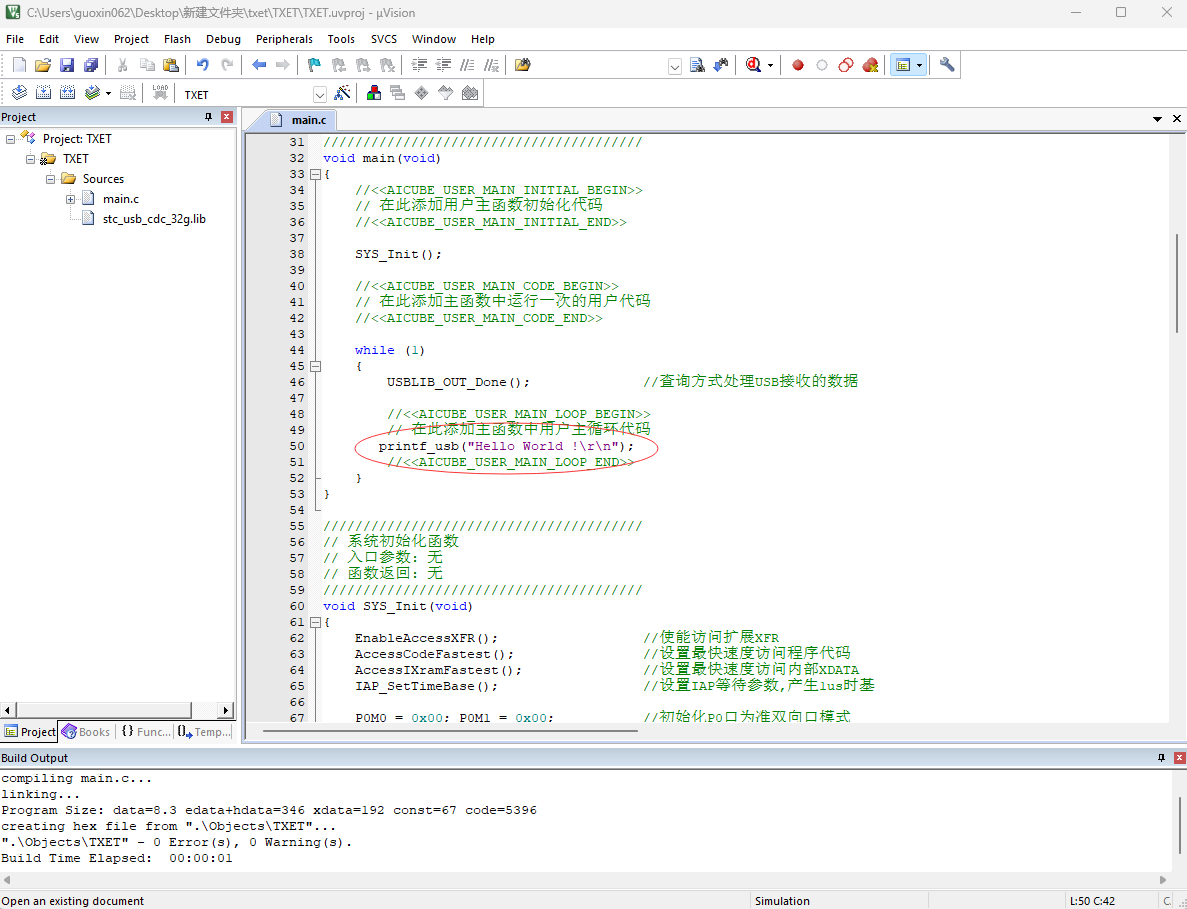Open the File menu

(15, 39)
